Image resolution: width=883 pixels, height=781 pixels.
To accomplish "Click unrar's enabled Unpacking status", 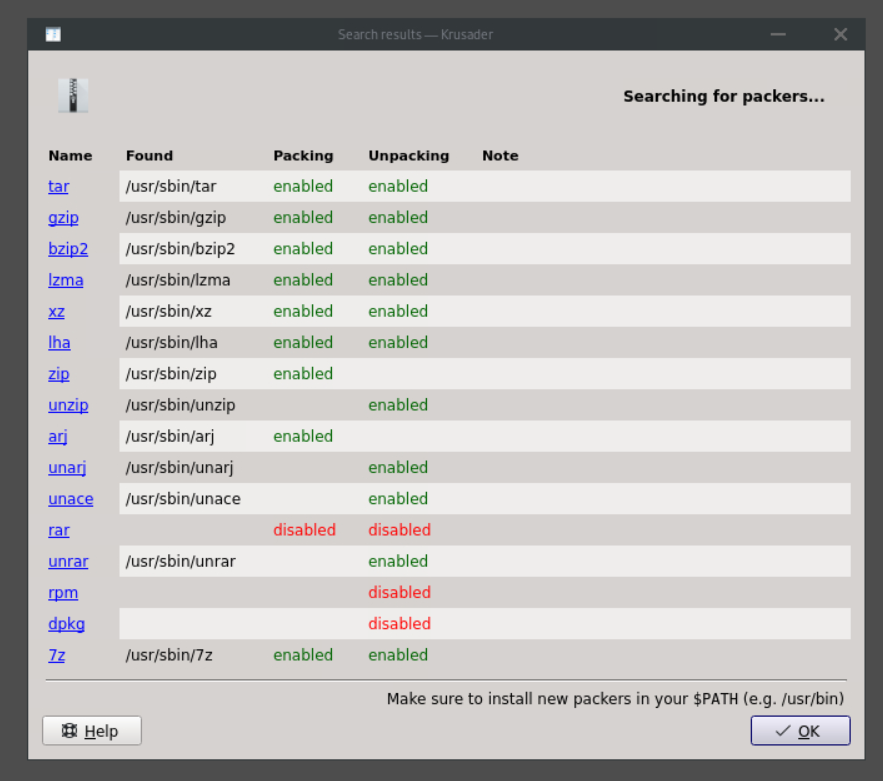I will click(x=398, y=561).
